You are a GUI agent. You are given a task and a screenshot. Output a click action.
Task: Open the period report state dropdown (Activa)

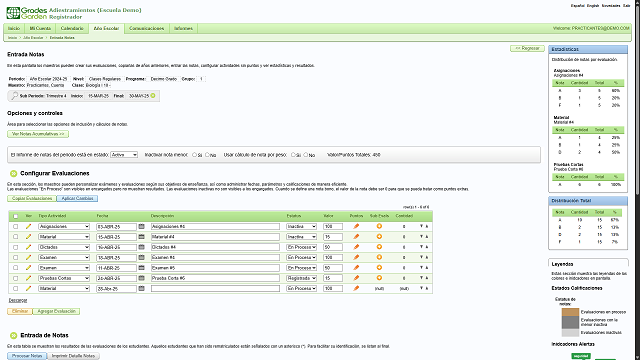pos(124,155)
